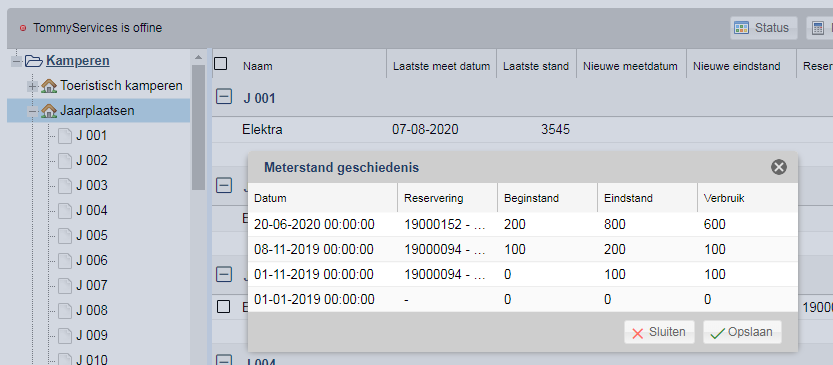Click the page icon beside J 007
Screen dimensions: 833x365
coord(64,286)
